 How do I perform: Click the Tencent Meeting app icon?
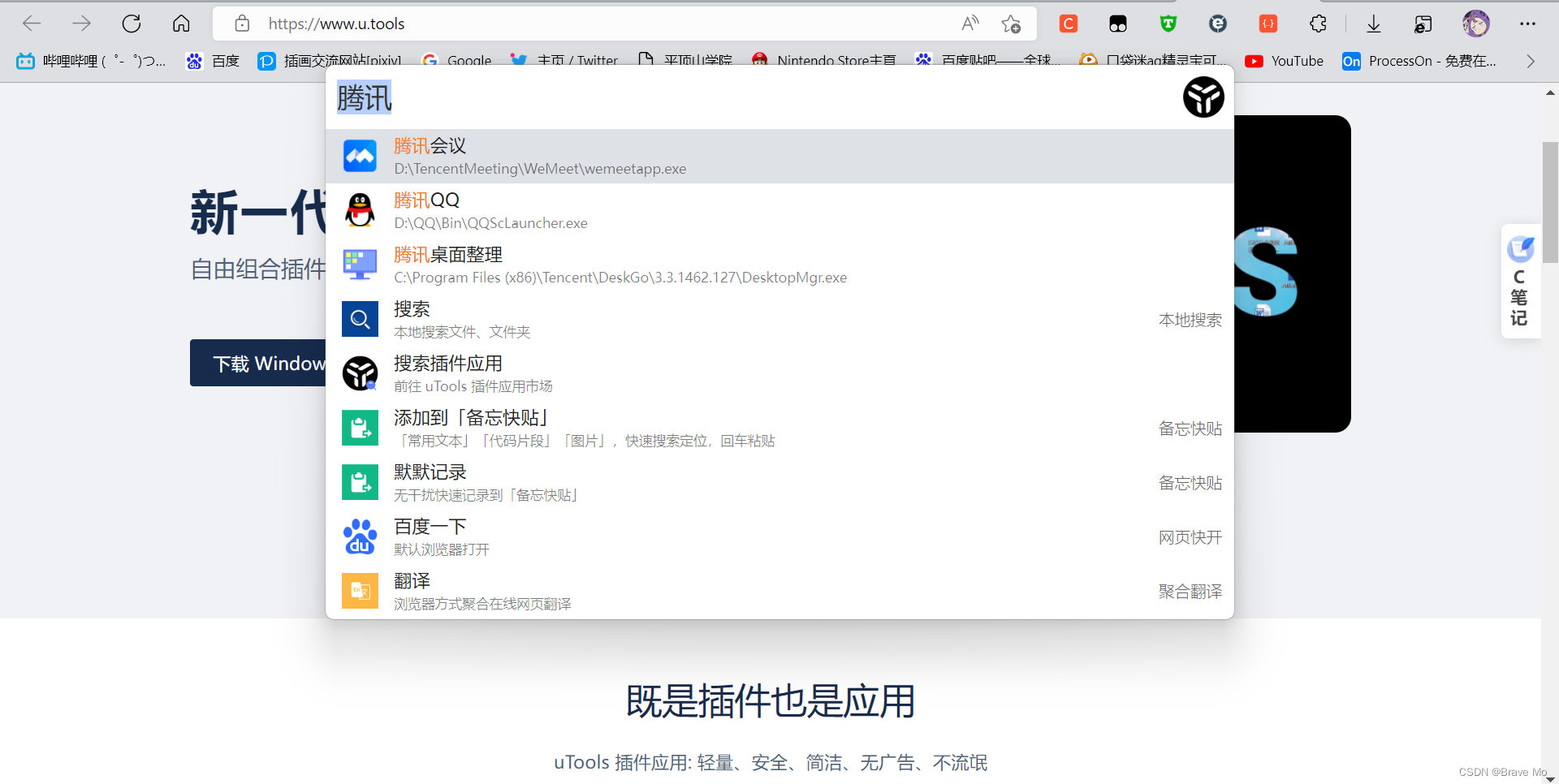(360, 156)
